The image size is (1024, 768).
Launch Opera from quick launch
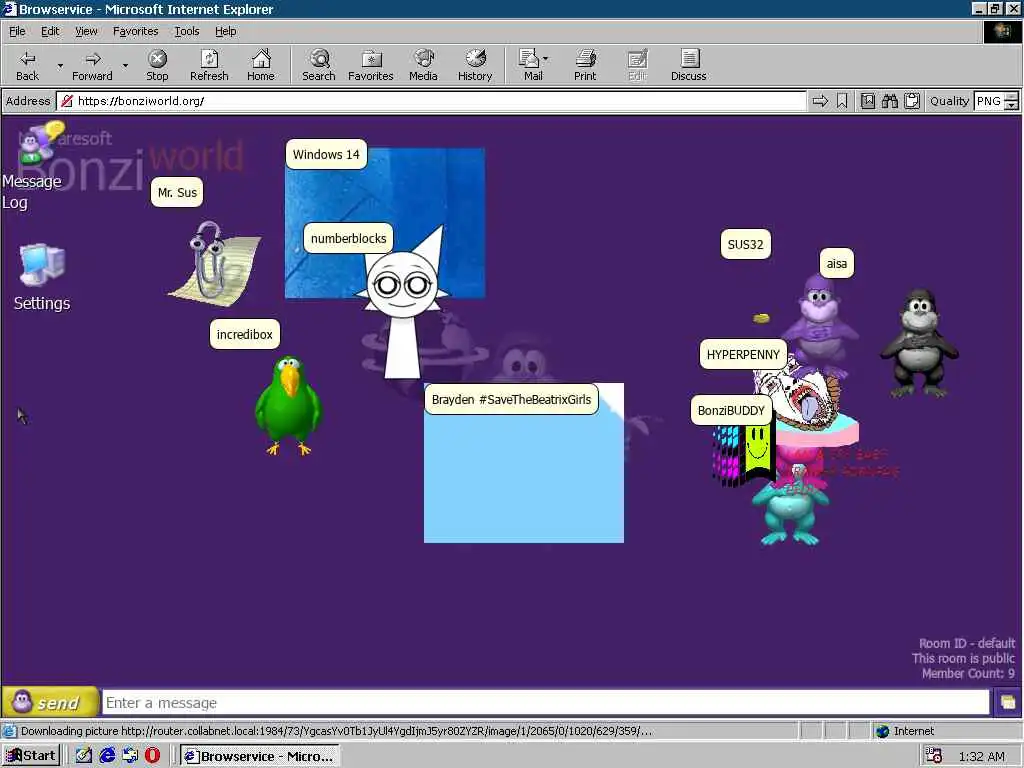(152, 756)
